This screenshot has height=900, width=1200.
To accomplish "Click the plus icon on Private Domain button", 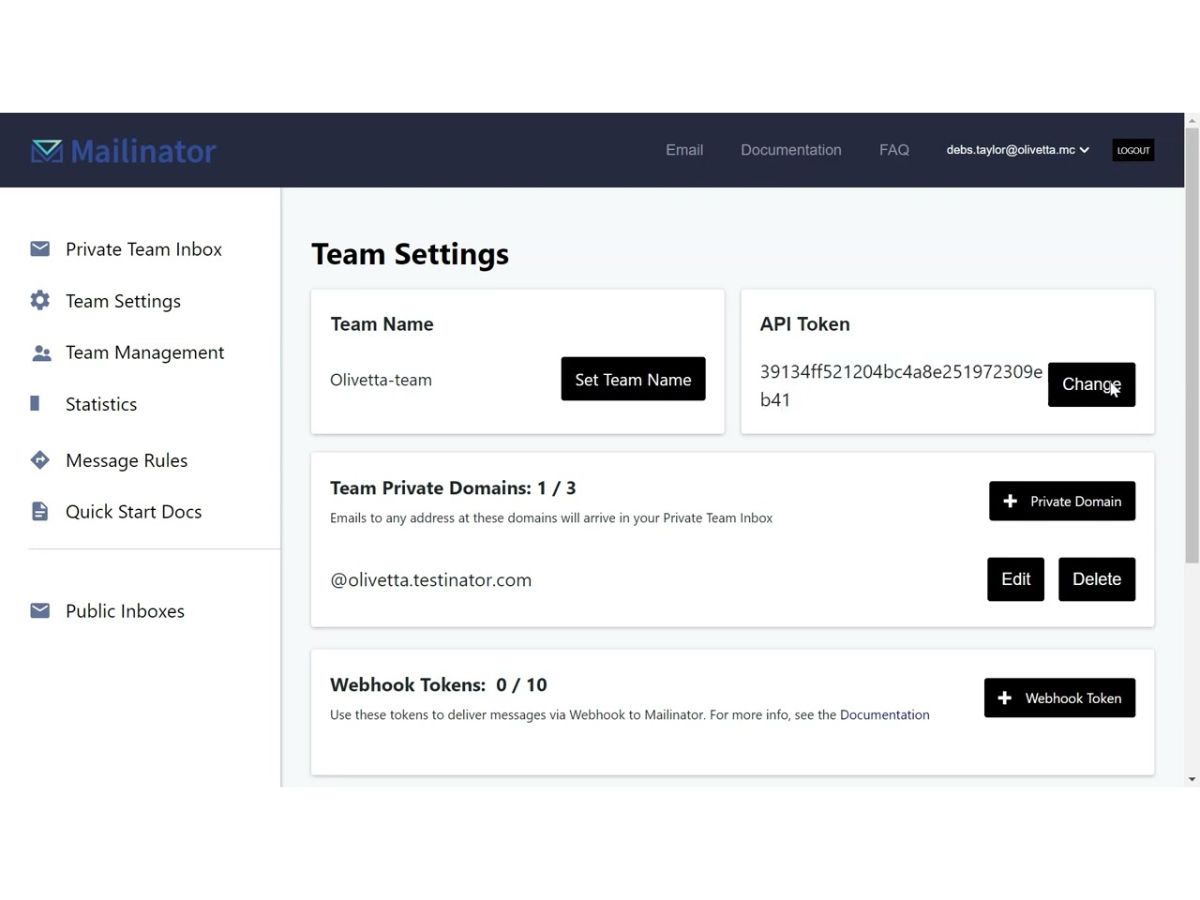I will [1010, 501].
